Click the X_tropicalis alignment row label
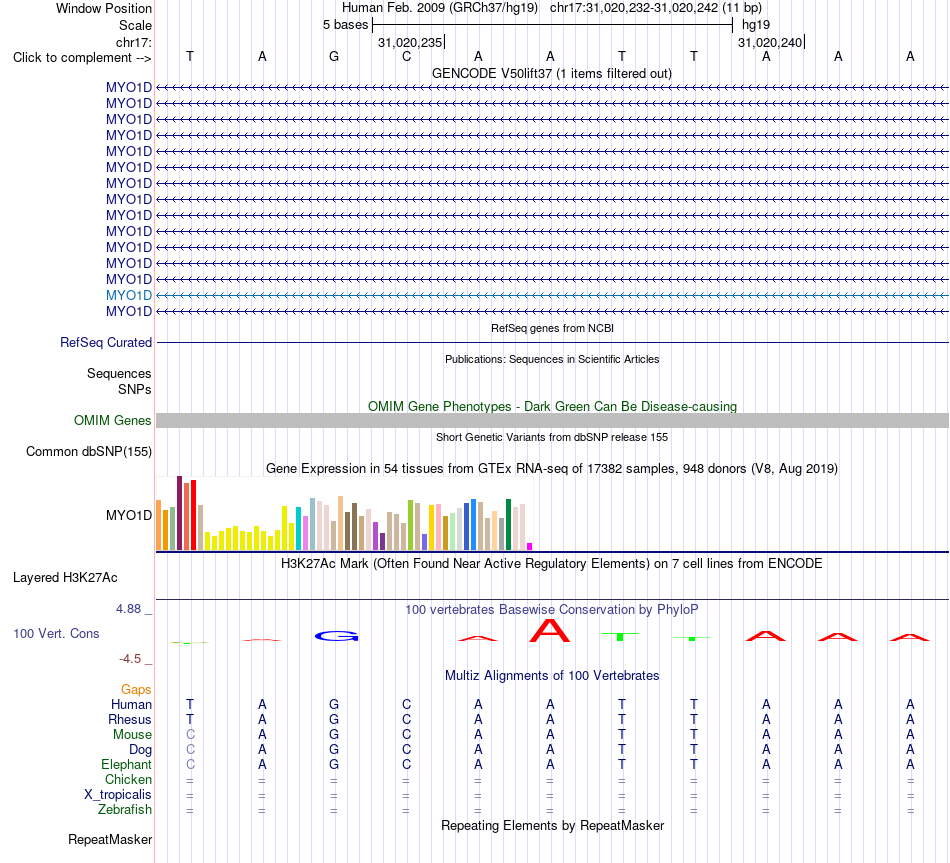 [118, 795]
